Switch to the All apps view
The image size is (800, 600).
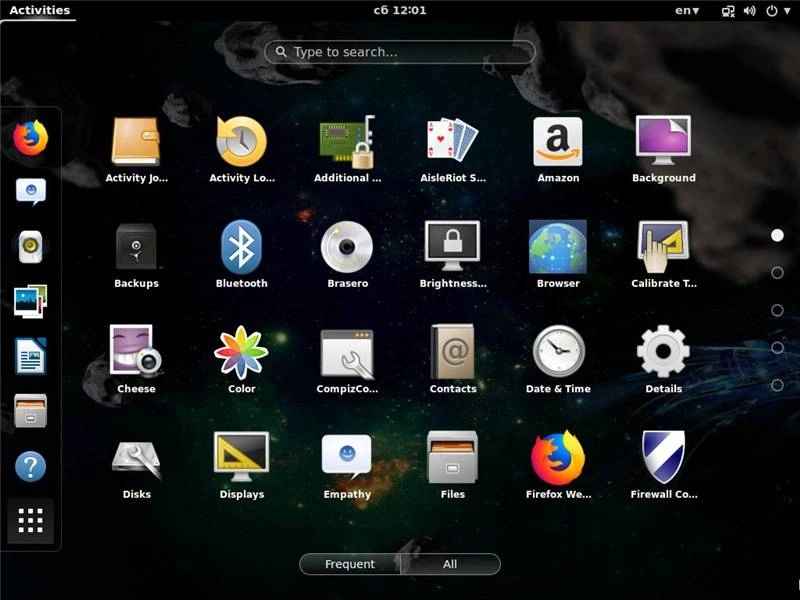(451, 564)
